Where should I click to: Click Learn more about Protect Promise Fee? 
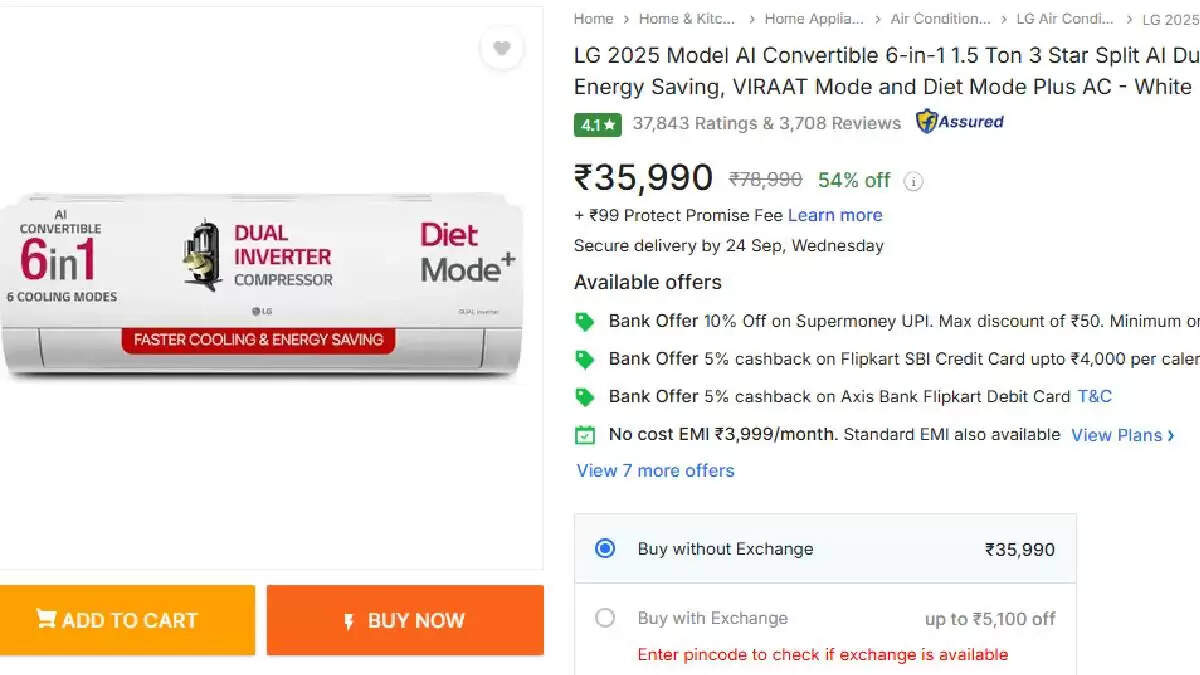coord(834,215)
